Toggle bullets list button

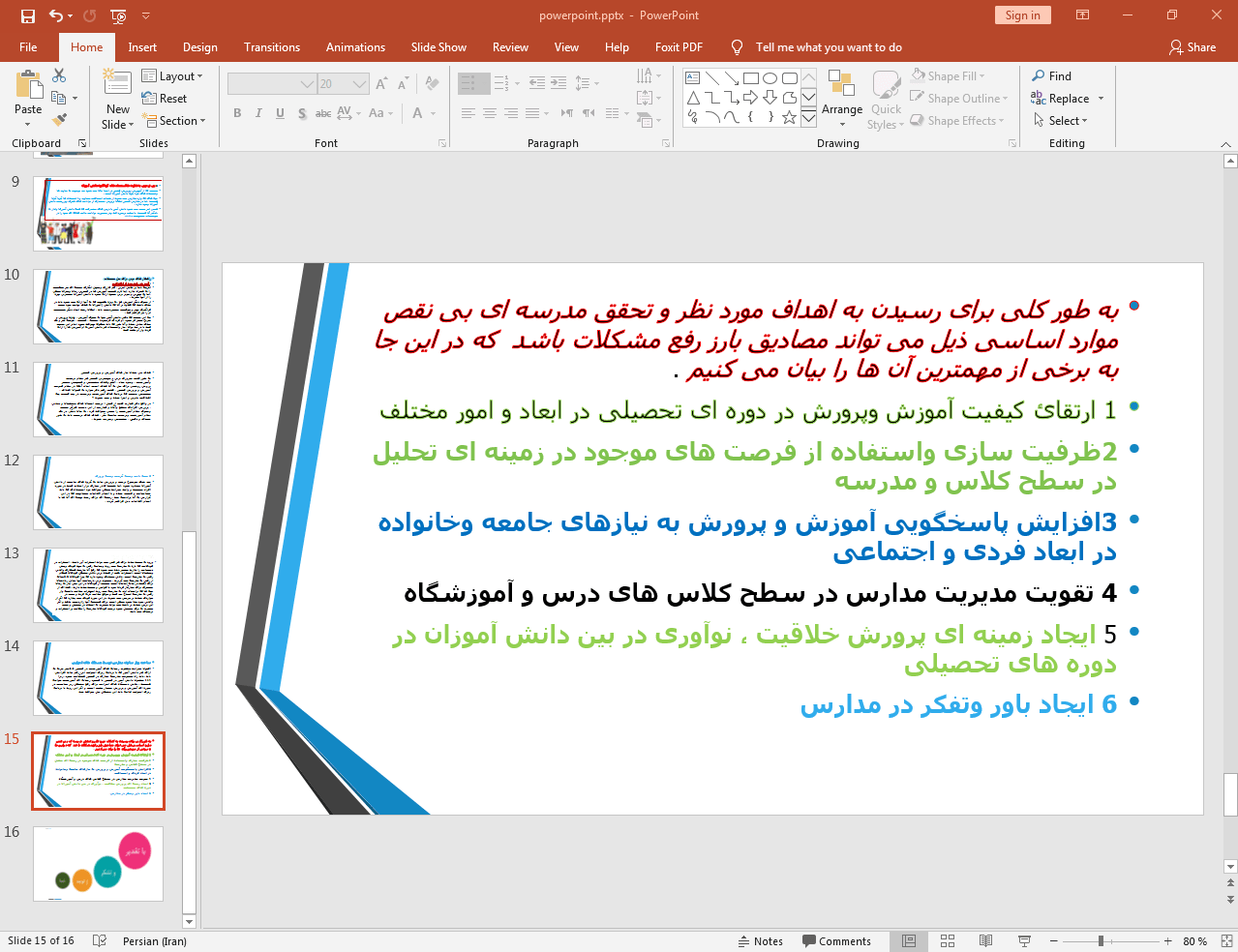coord(468,84)
